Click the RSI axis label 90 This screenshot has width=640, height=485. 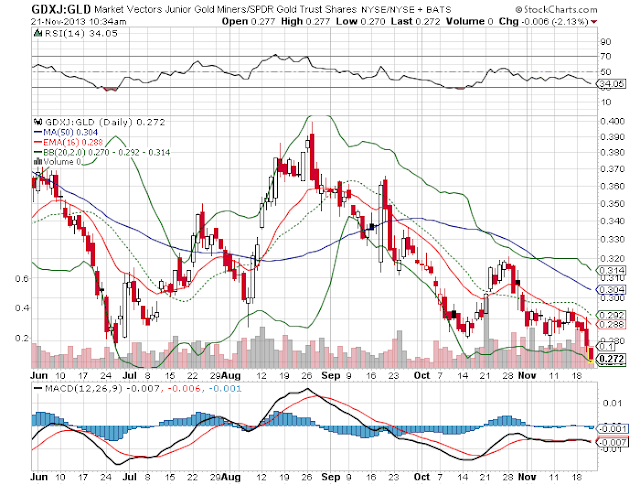[x=606, y=42]
